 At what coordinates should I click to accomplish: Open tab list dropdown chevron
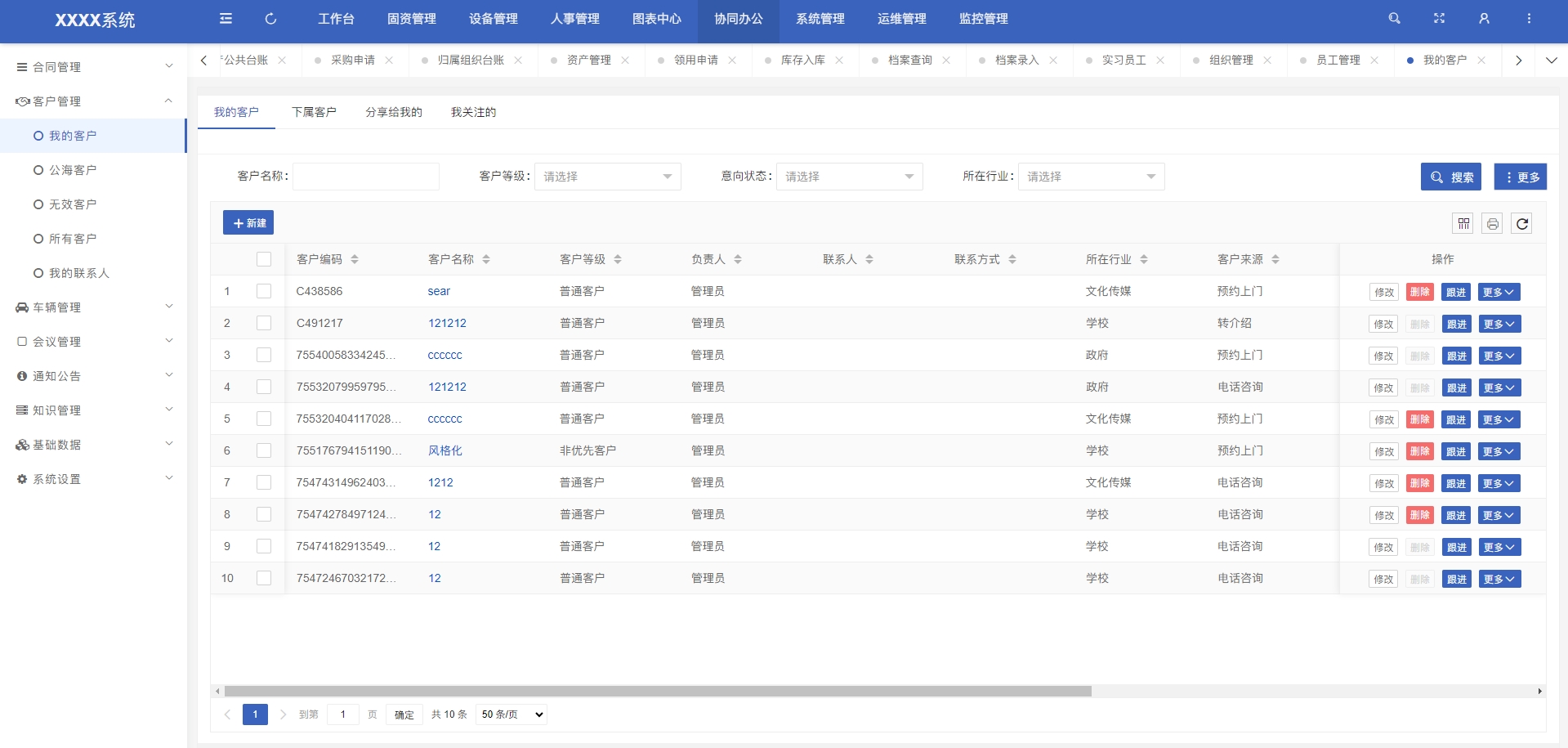(x=1551, y=60)
